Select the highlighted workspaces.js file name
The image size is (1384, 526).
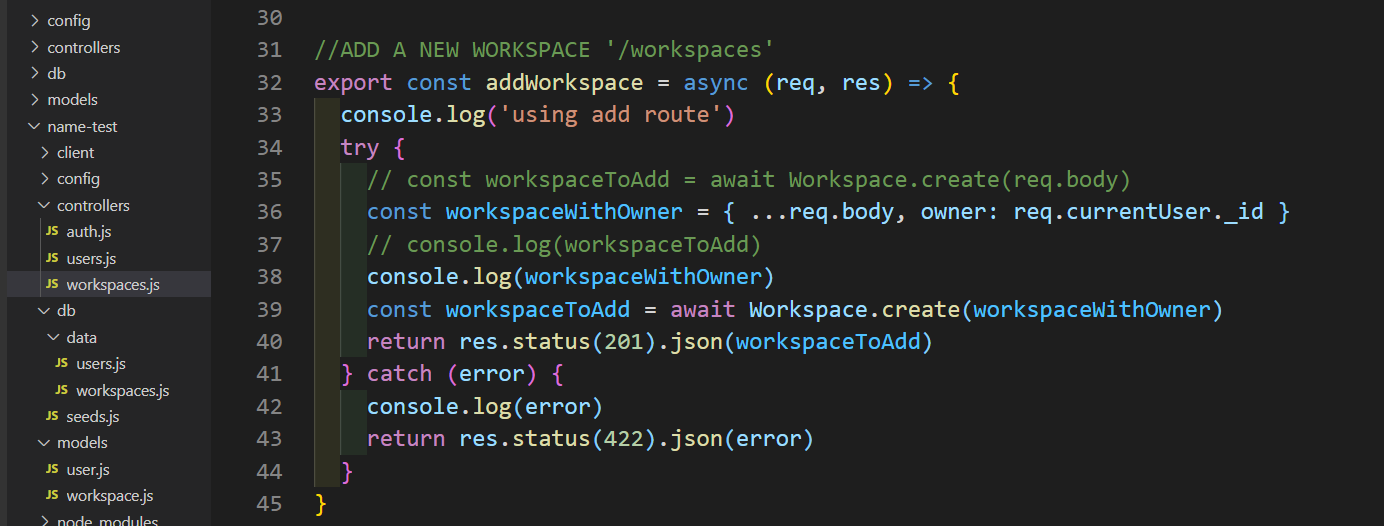[x=113, y=285]
